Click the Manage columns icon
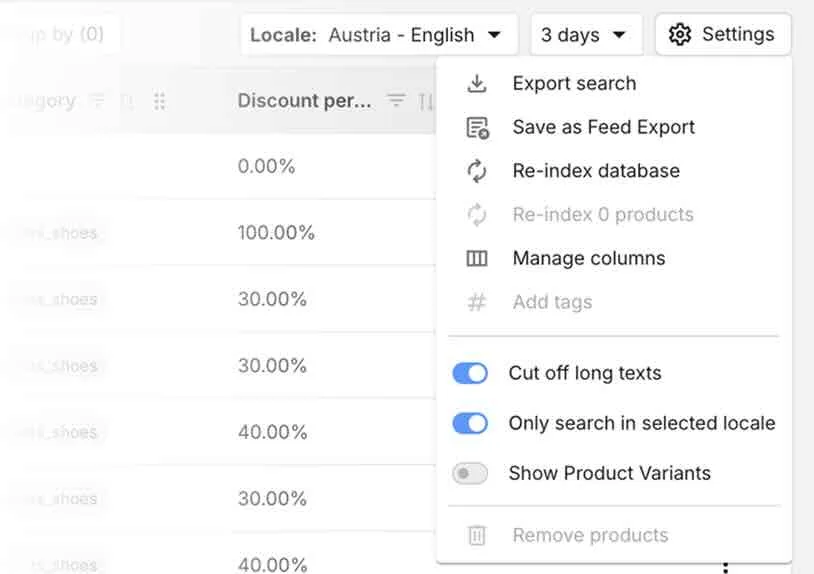This screenshot has height=574, width=814. pyautogui.click(x=477, y=258)
